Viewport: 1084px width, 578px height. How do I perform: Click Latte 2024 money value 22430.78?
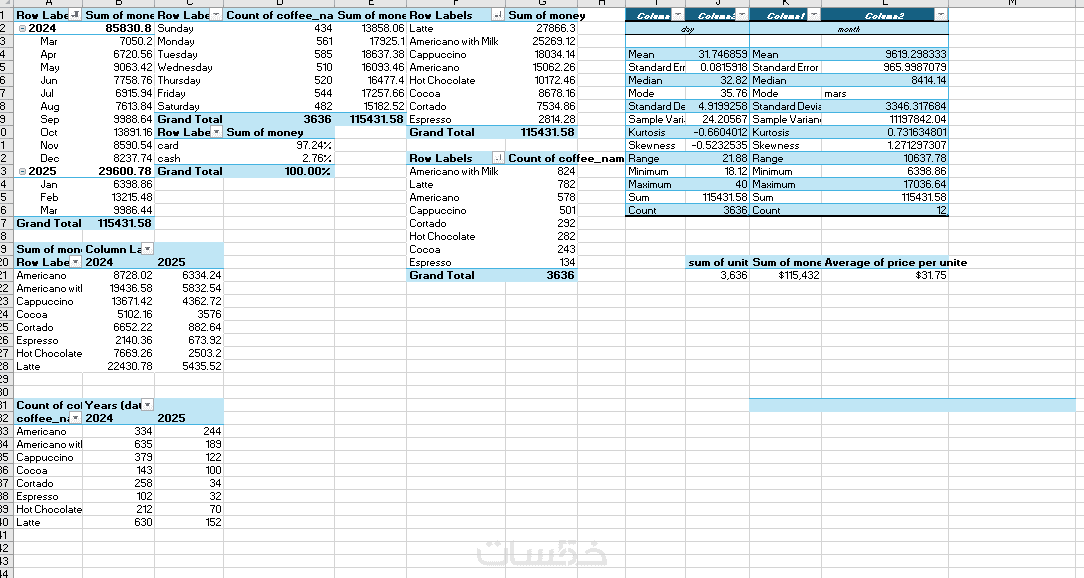[x=118, y=366]
